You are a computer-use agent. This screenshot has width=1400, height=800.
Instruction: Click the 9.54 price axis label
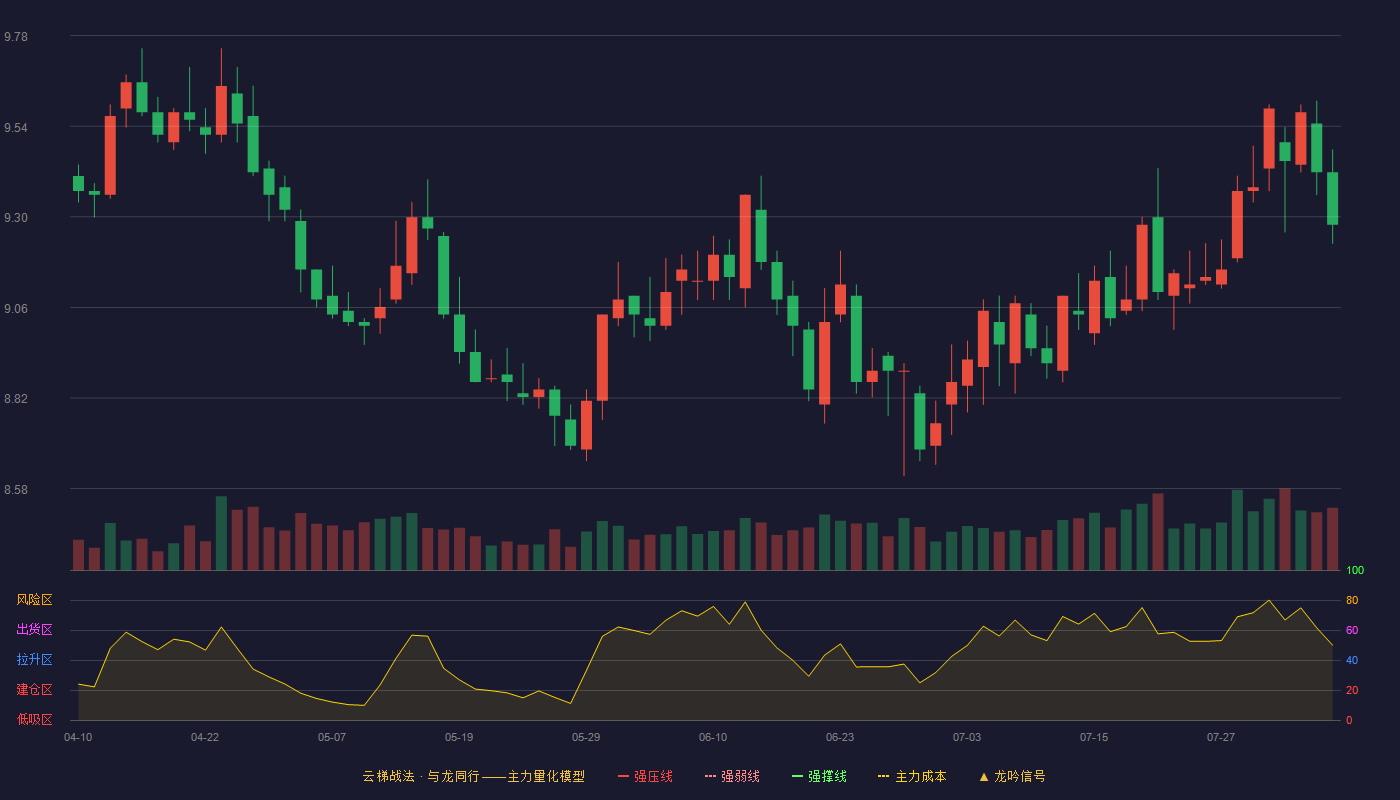tap(16, 128)
